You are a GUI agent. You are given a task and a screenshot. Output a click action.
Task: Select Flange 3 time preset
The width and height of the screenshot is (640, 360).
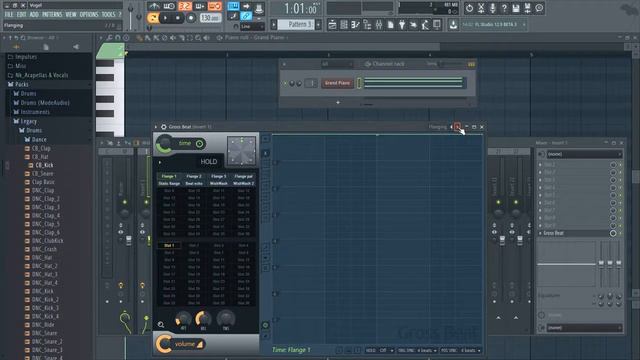tap(218, 176)
